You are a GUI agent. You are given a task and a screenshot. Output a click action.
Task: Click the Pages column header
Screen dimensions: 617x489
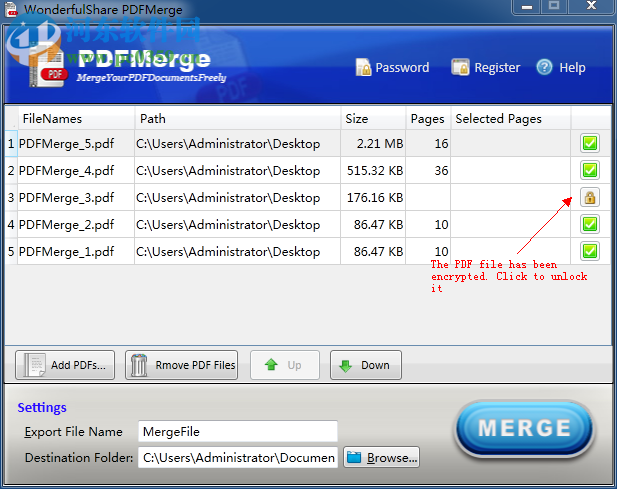click(x=428, y=118)
